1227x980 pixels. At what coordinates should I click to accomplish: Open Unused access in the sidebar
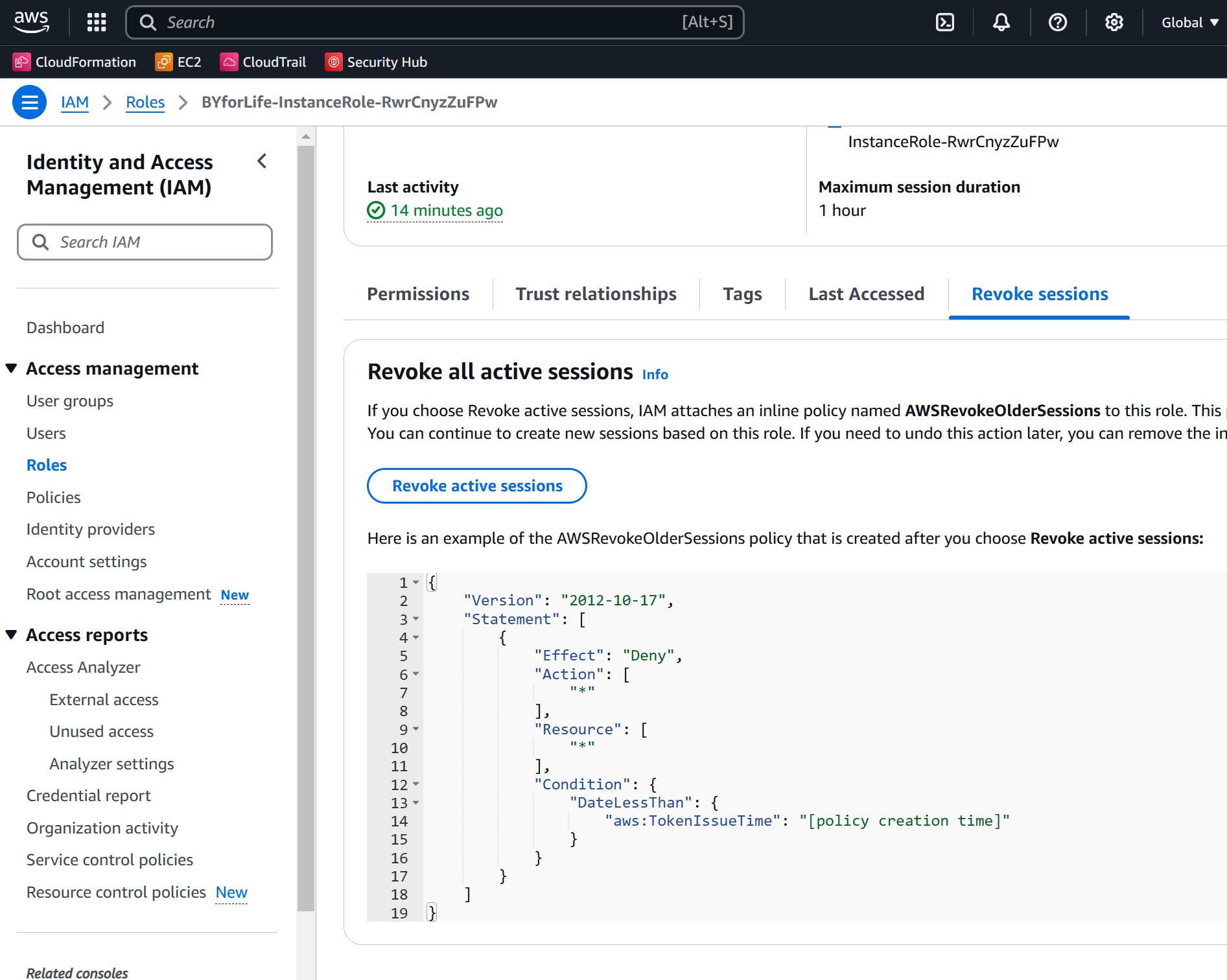point(102,732)
